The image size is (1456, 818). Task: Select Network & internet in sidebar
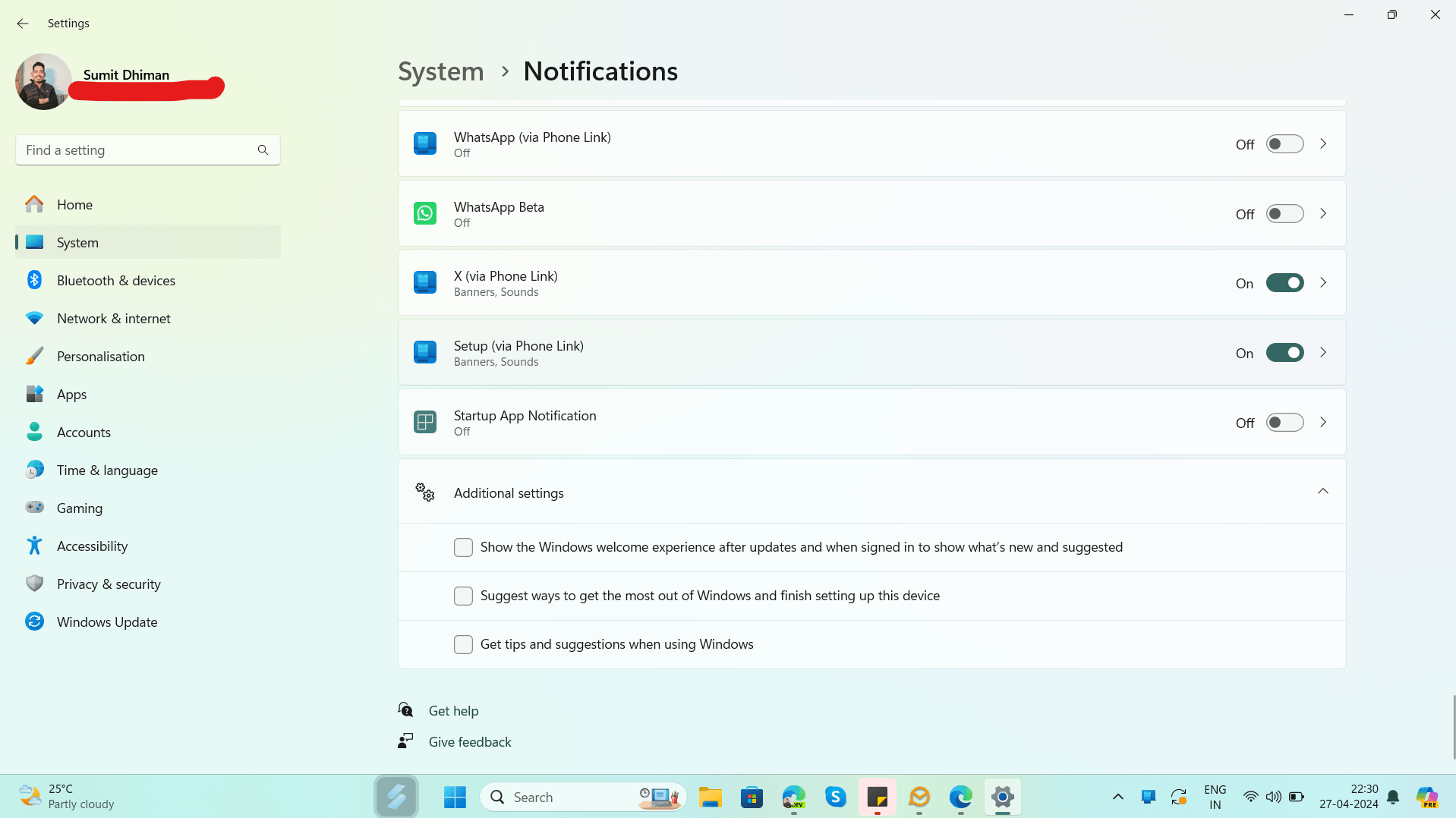pyautogui.click(x=148, y=318)
